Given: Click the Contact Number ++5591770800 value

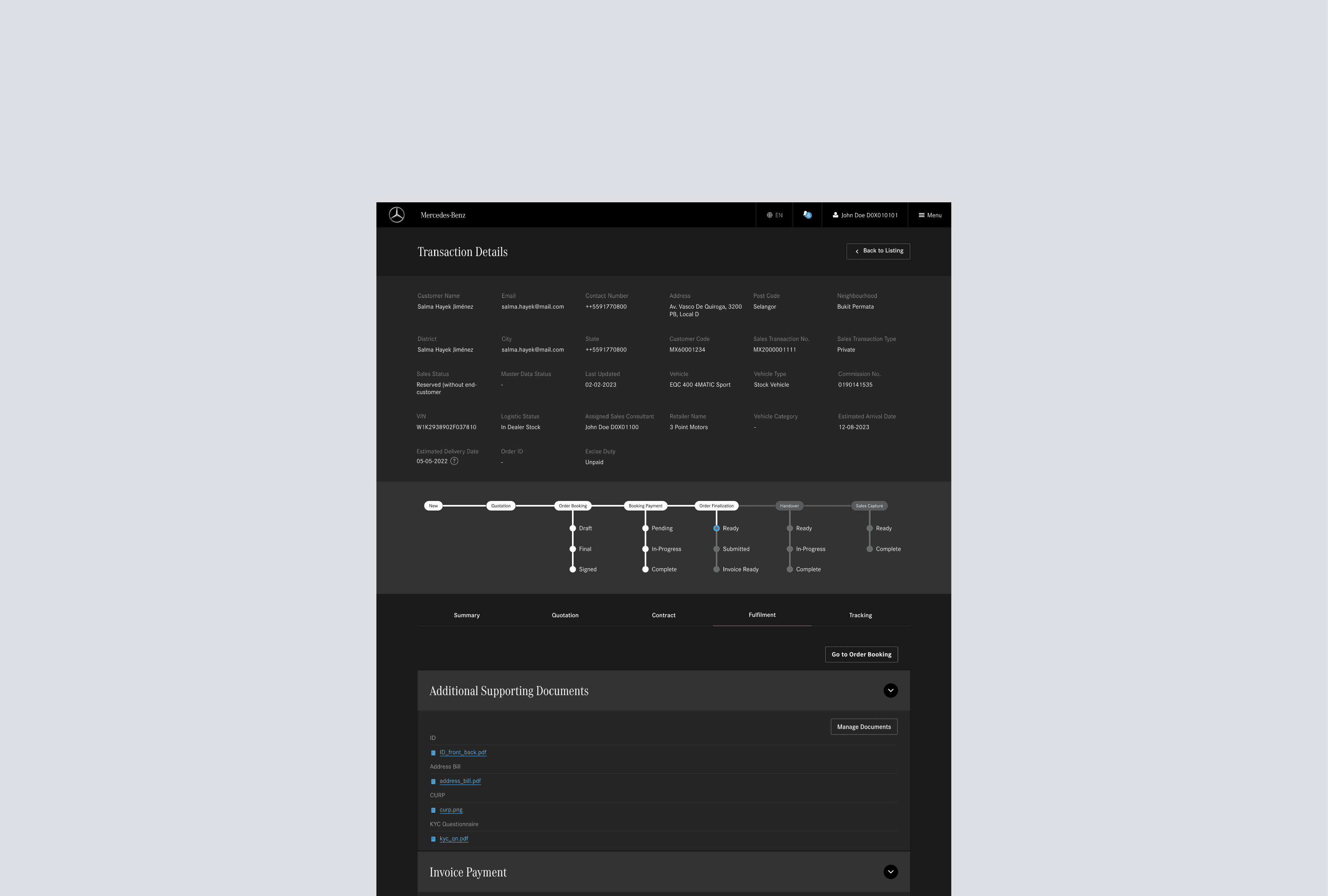Looking at the screenshot, I should 606,307.
